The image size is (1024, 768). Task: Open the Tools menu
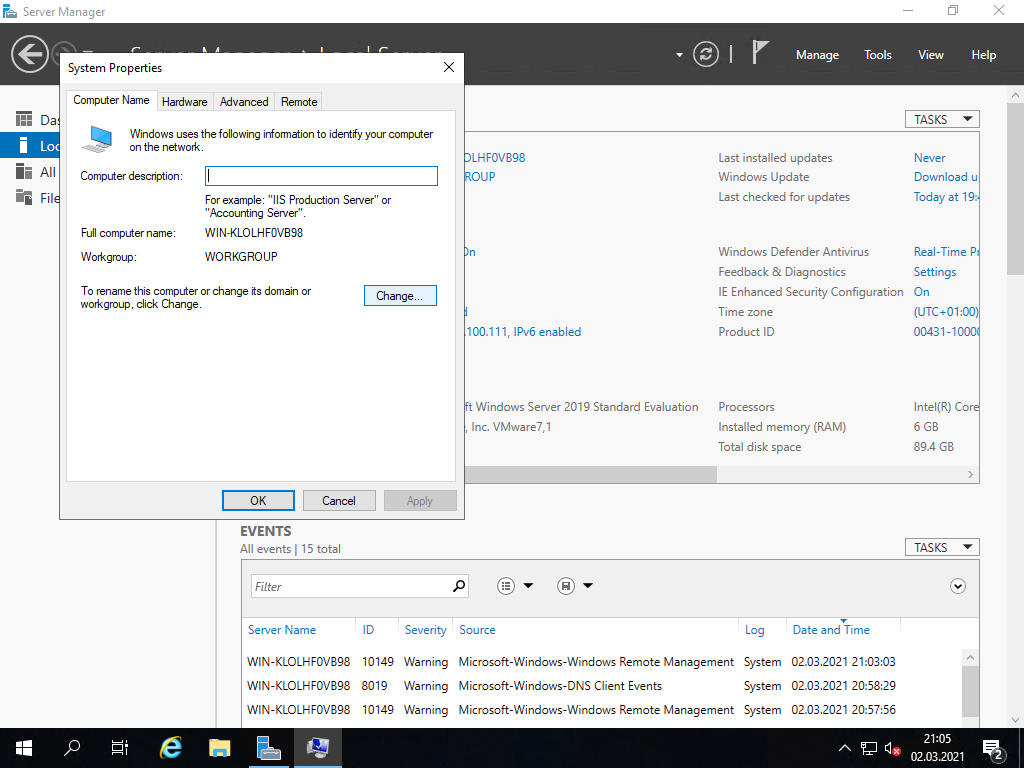click(877, 55)
